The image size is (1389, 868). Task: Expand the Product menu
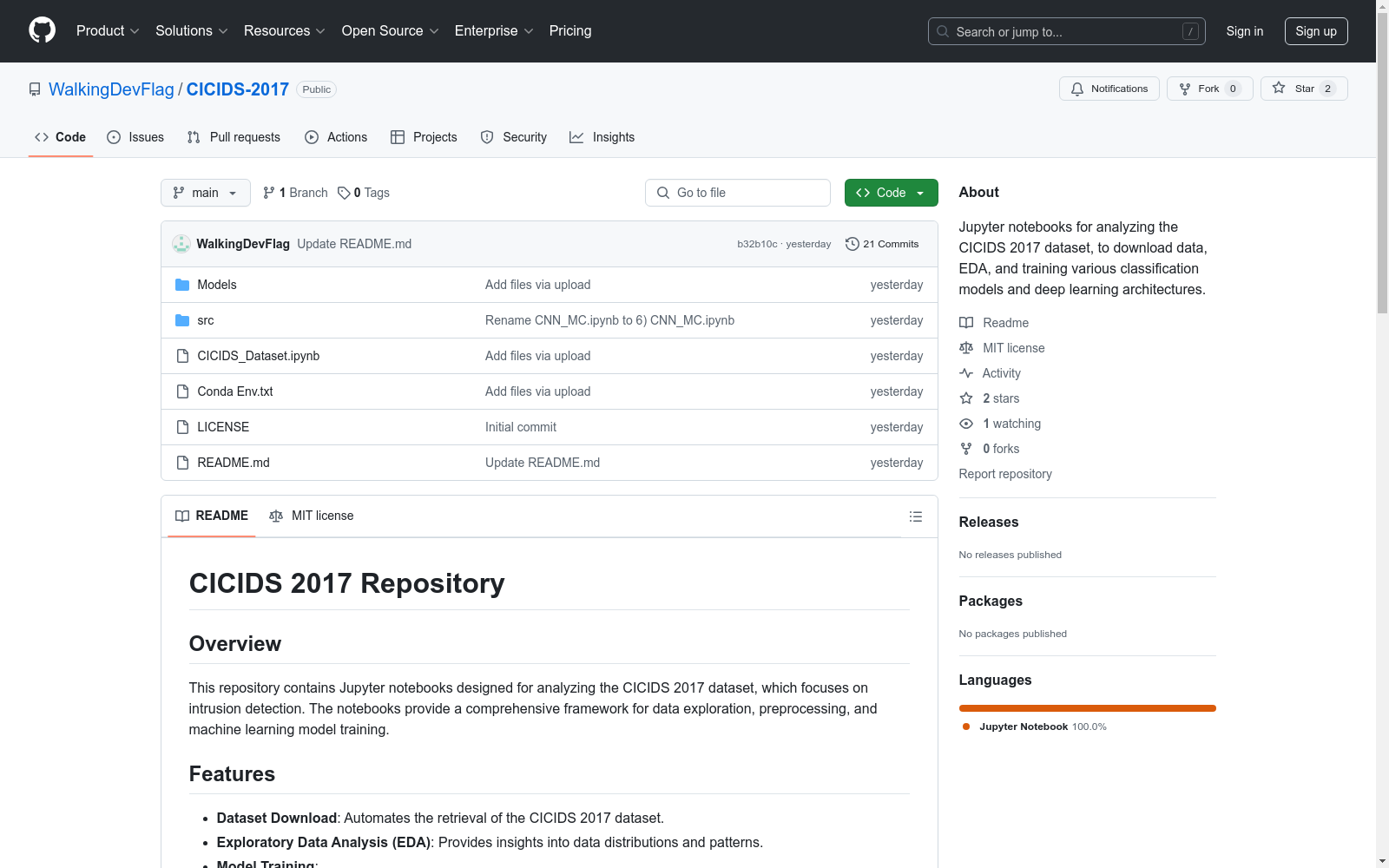tap(108, 30)
